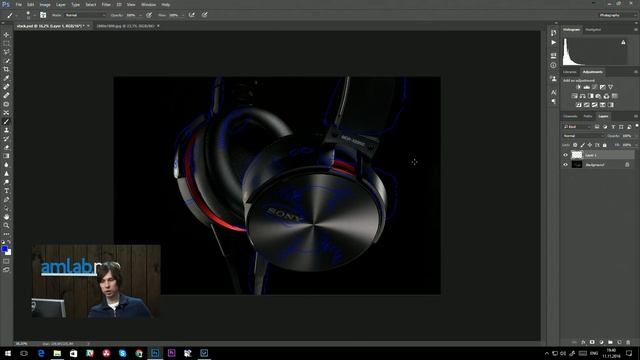Select the Brush tool in toolbox
Screen dimensions: 640x360
[x=6, y=121]
